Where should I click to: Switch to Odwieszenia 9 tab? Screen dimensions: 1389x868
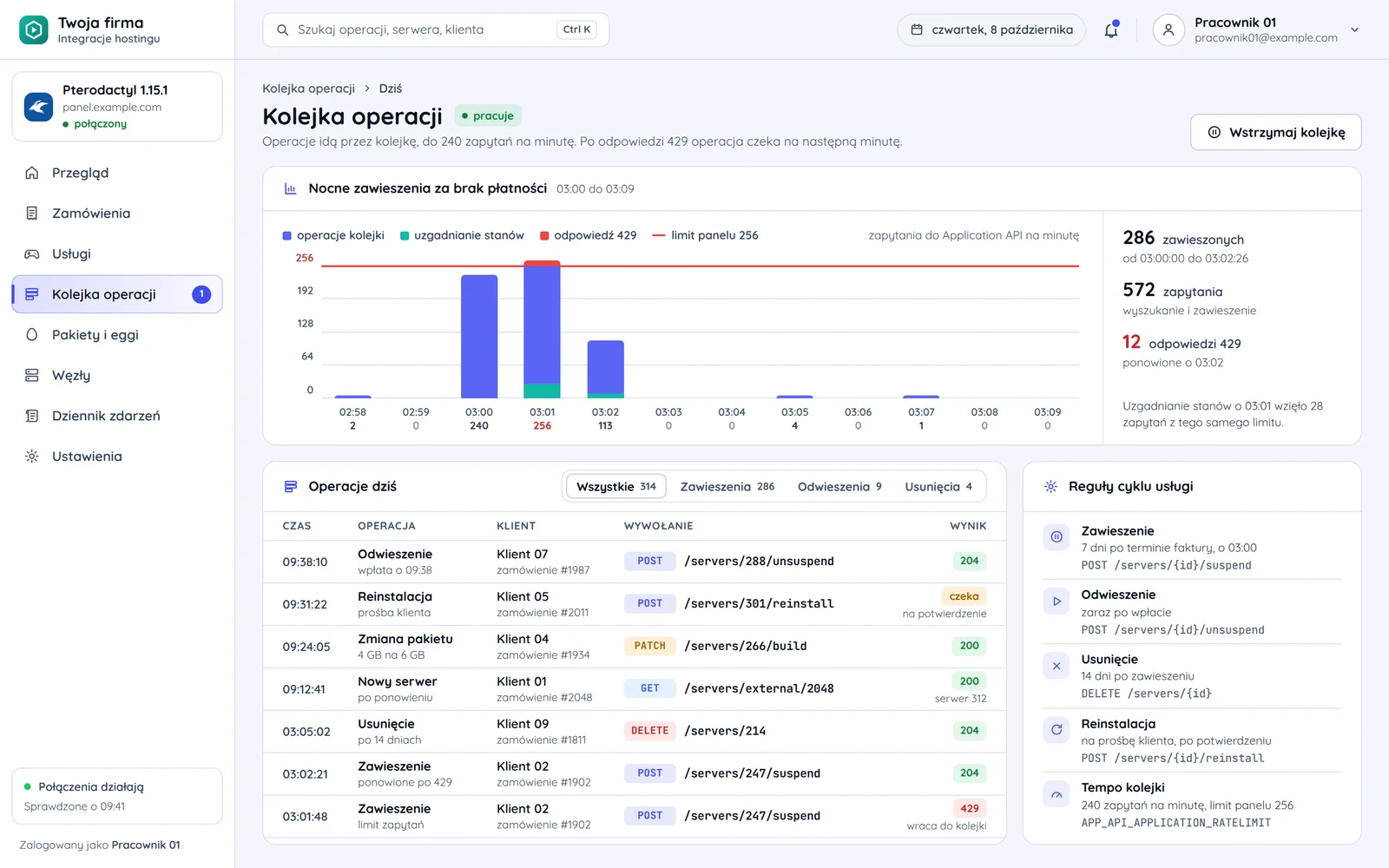click(x=839, y=487)
